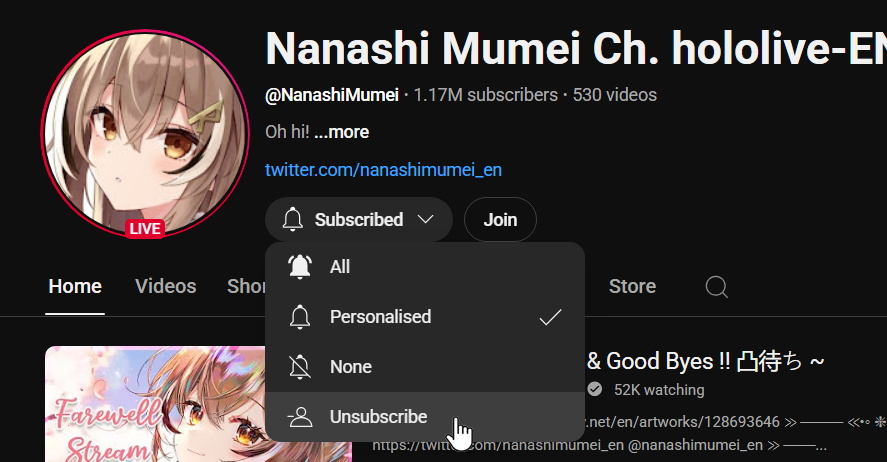This screenshot has height=462, width=887.
Task: Click the Nanashi Mumei channel avatar
Action: click(x=145, y=133)
